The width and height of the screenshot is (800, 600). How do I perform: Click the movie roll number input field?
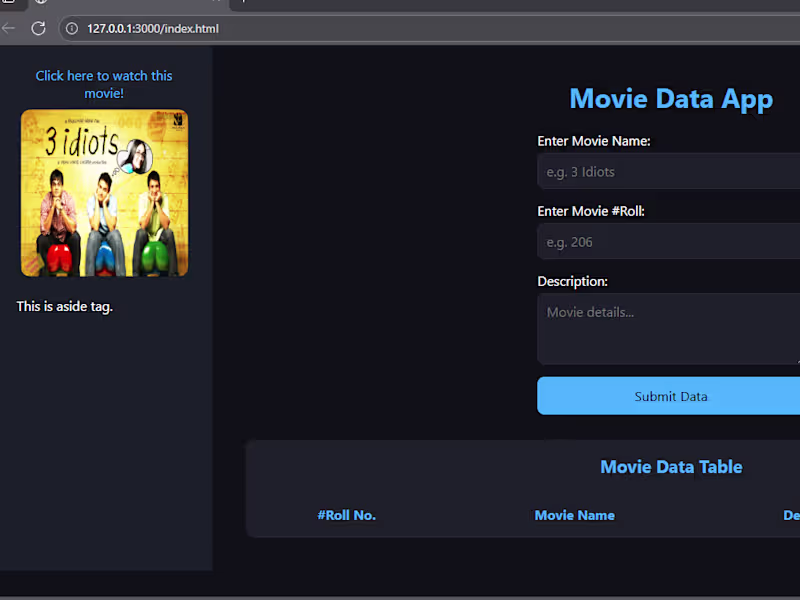pyautogui.click(x=670, y=241)
